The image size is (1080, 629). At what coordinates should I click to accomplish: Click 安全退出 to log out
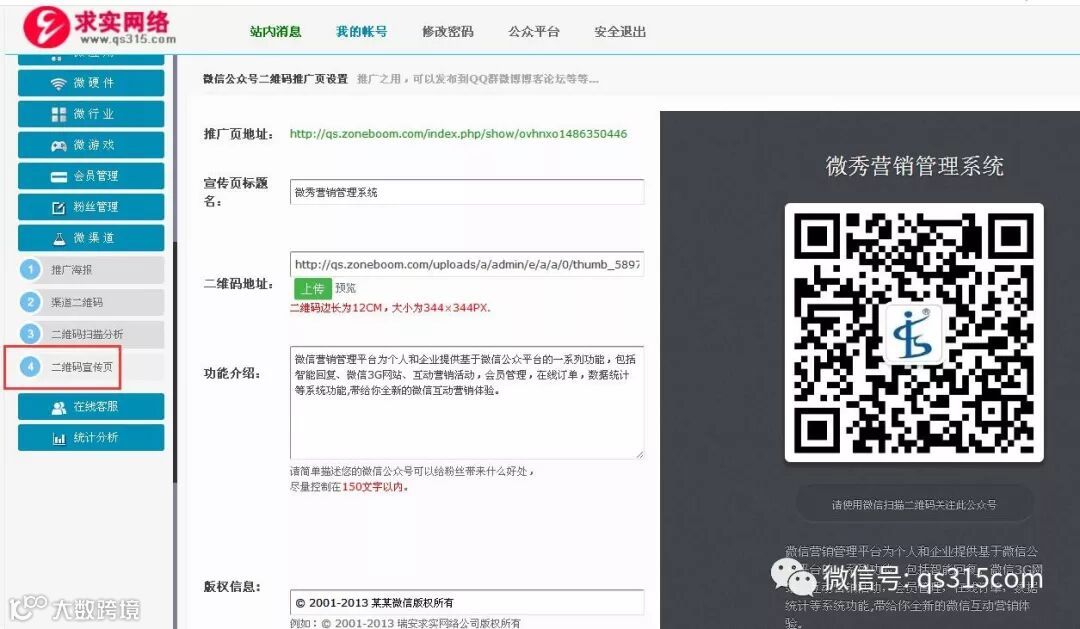620,31
